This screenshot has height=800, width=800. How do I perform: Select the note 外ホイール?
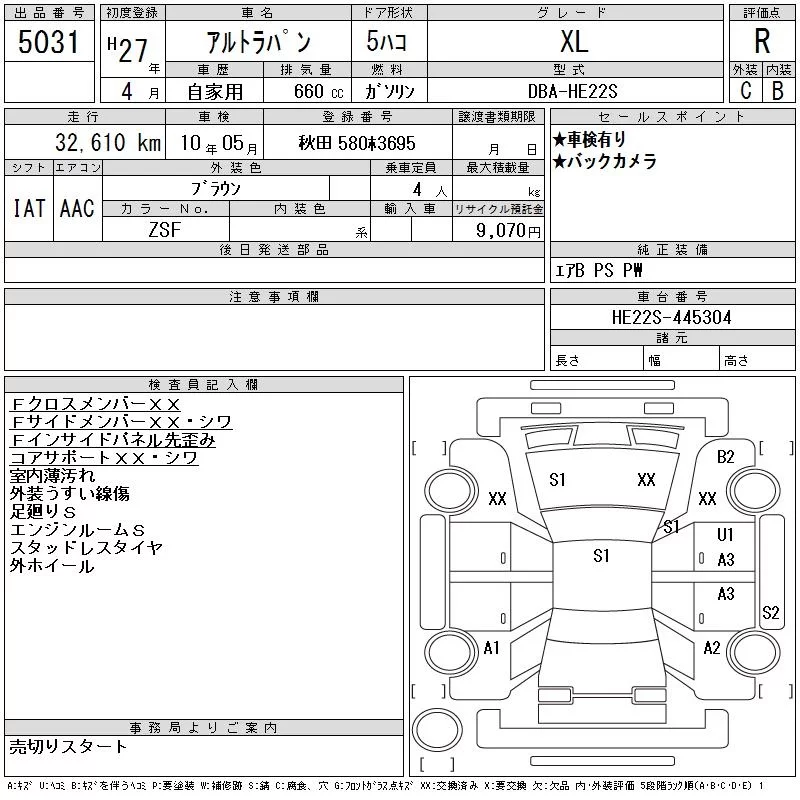(52, 565)
